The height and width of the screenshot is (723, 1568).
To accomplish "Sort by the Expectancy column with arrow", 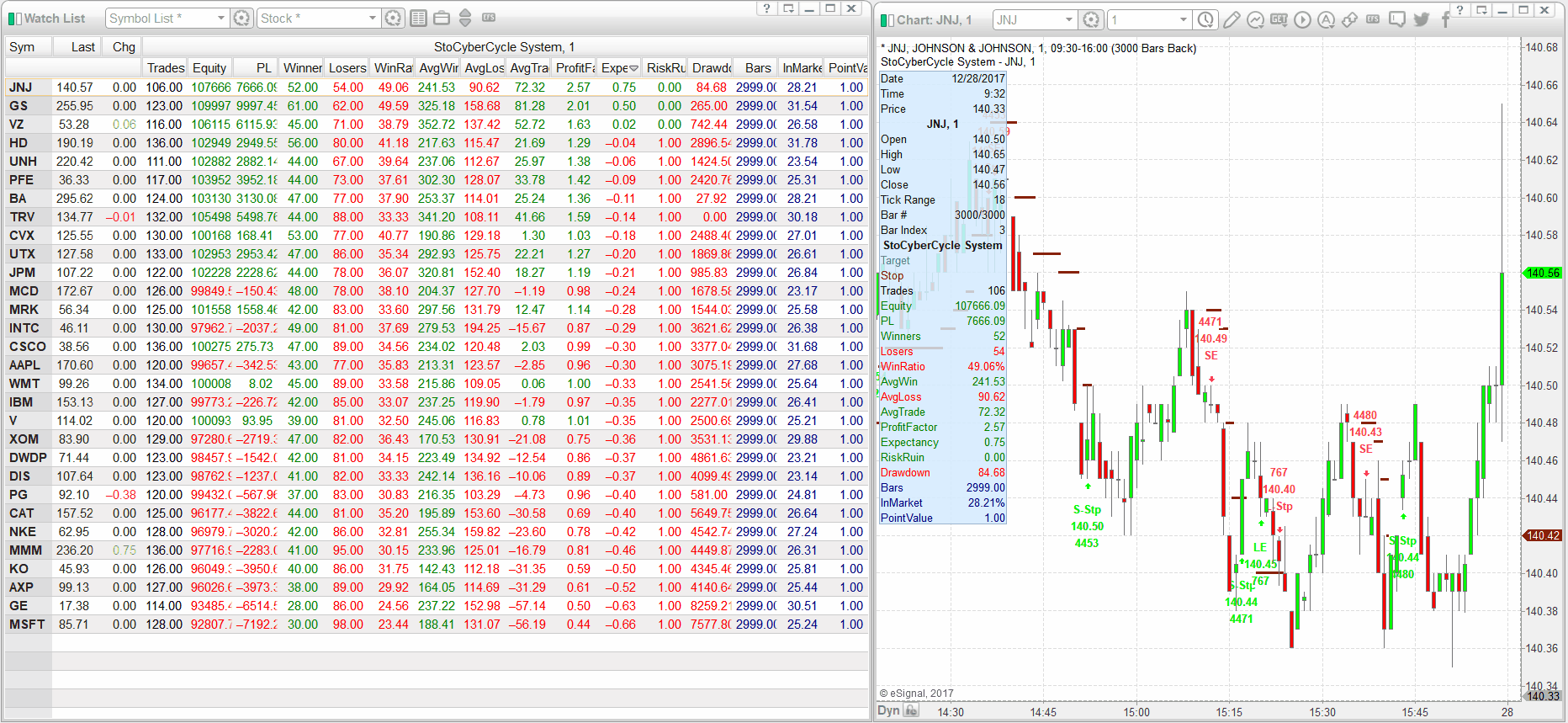I will click(619, 68).
